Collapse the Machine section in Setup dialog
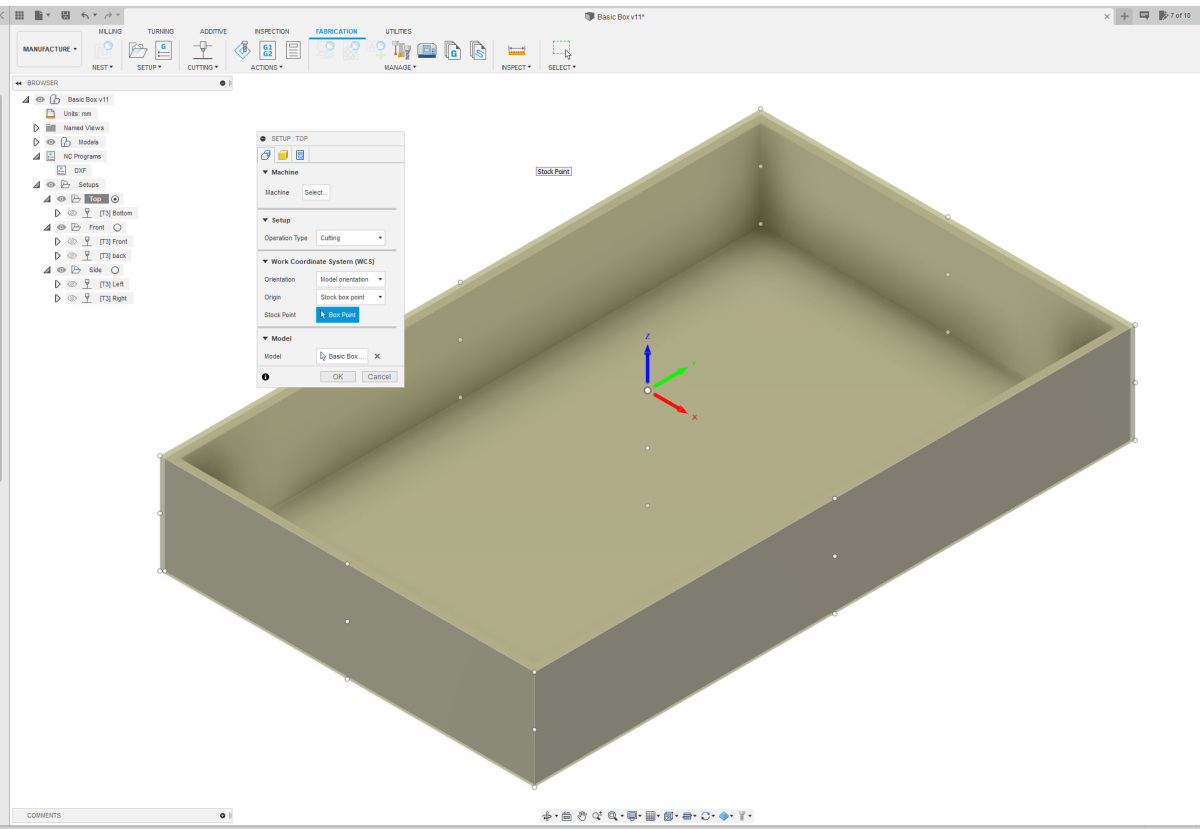 (x=265, y=172)
